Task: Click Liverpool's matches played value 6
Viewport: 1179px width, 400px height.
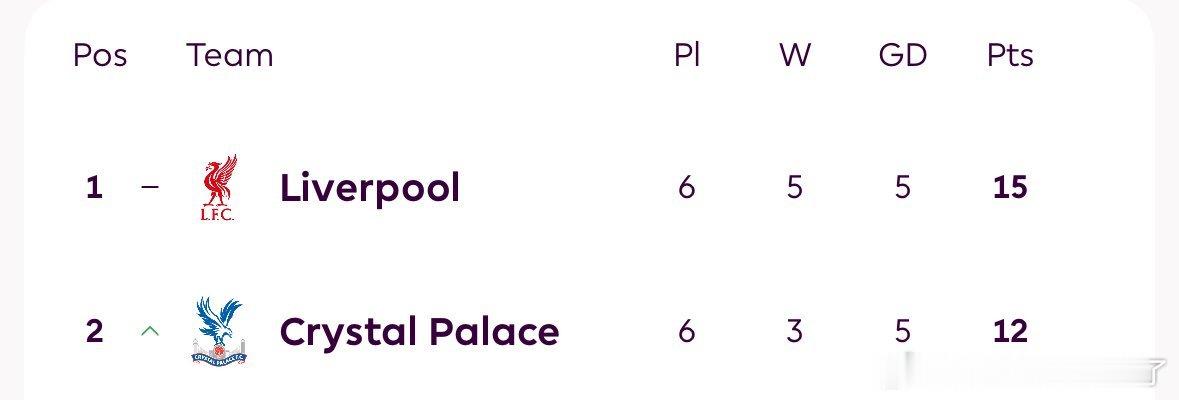Action: tap(686, 187)
